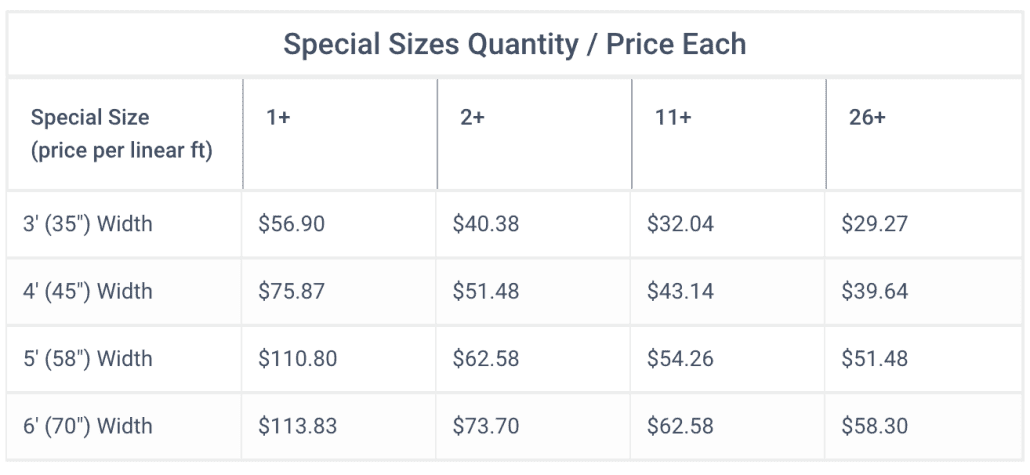1030x475 pixels.
Task: Click the $54.26 price cell
Action: coord(680,359)
